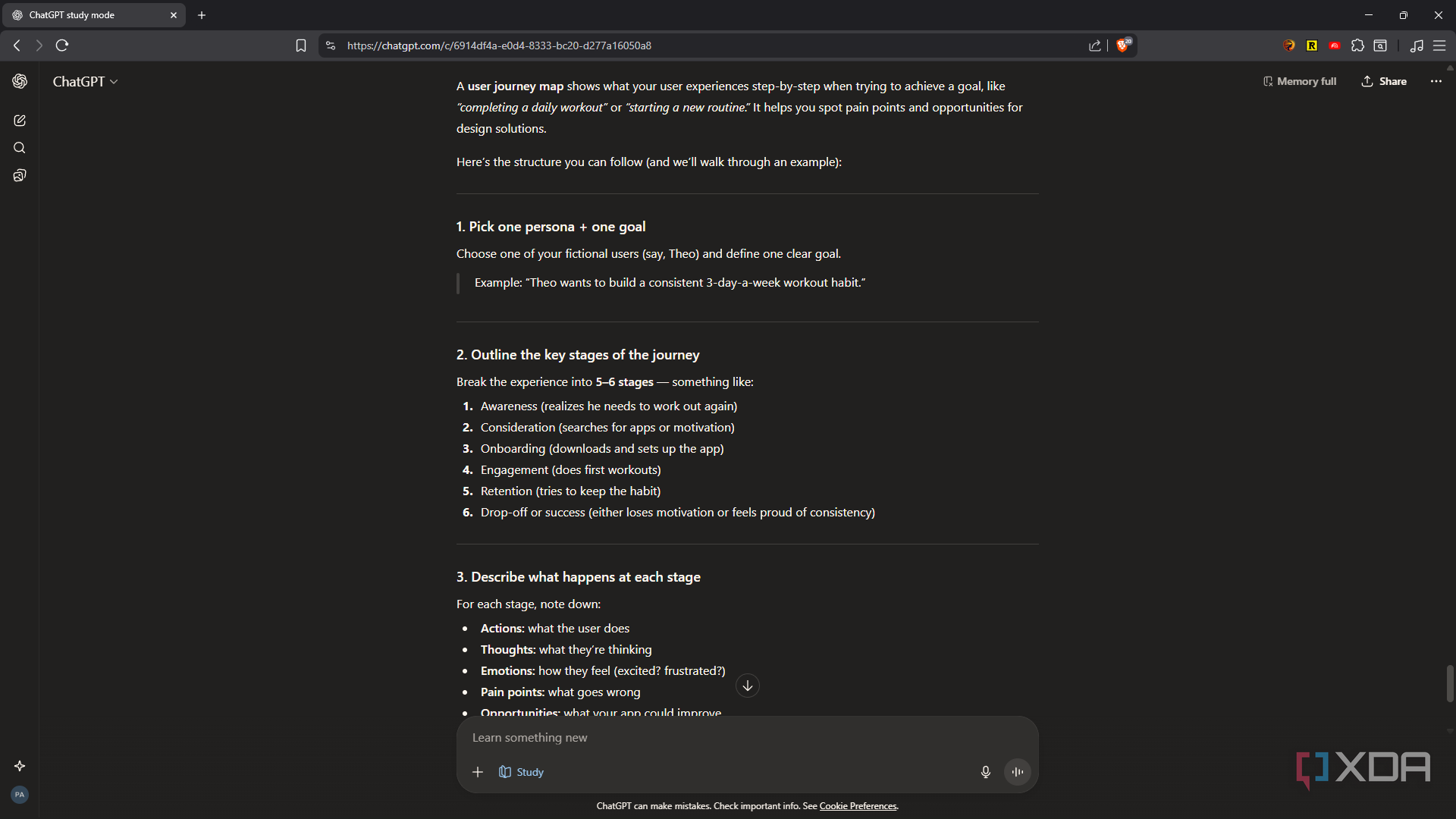Open a new browser tab
1456x819 pixels.
click(202, 15)
